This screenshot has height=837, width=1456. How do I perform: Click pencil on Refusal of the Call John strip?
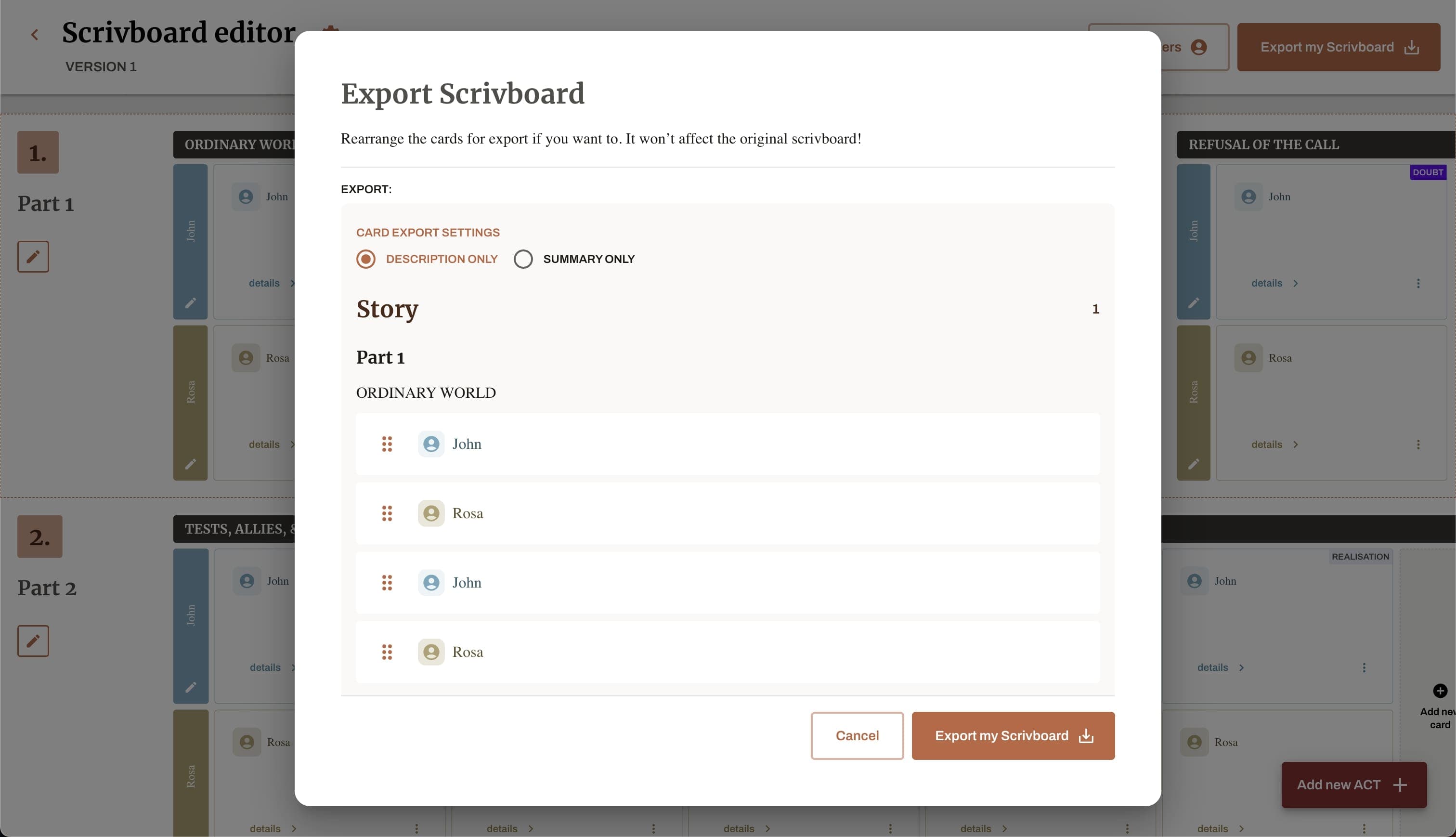(x=1194, y=303)
